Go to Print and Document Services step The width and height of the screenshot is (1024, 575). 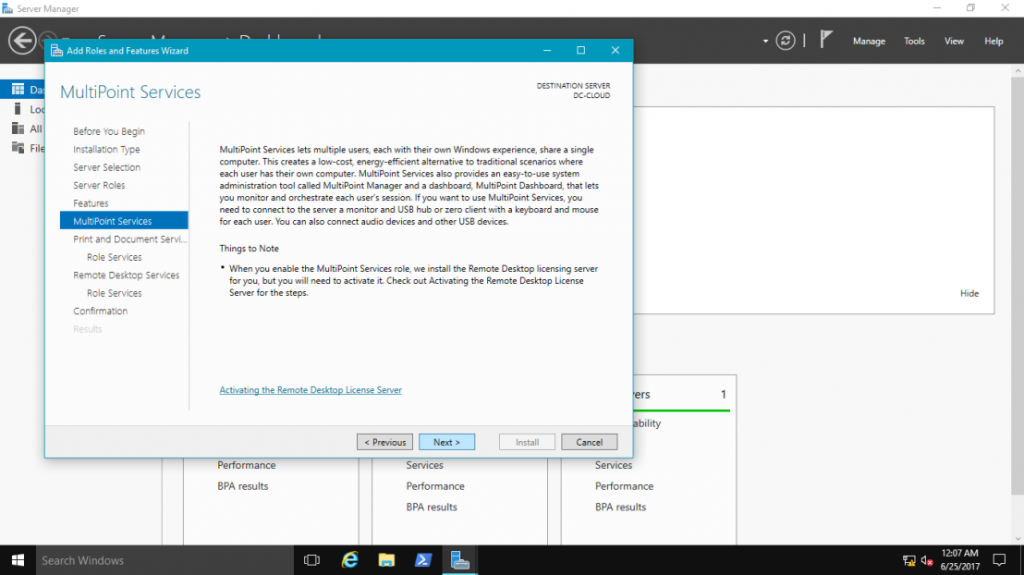tap(130, 239)
